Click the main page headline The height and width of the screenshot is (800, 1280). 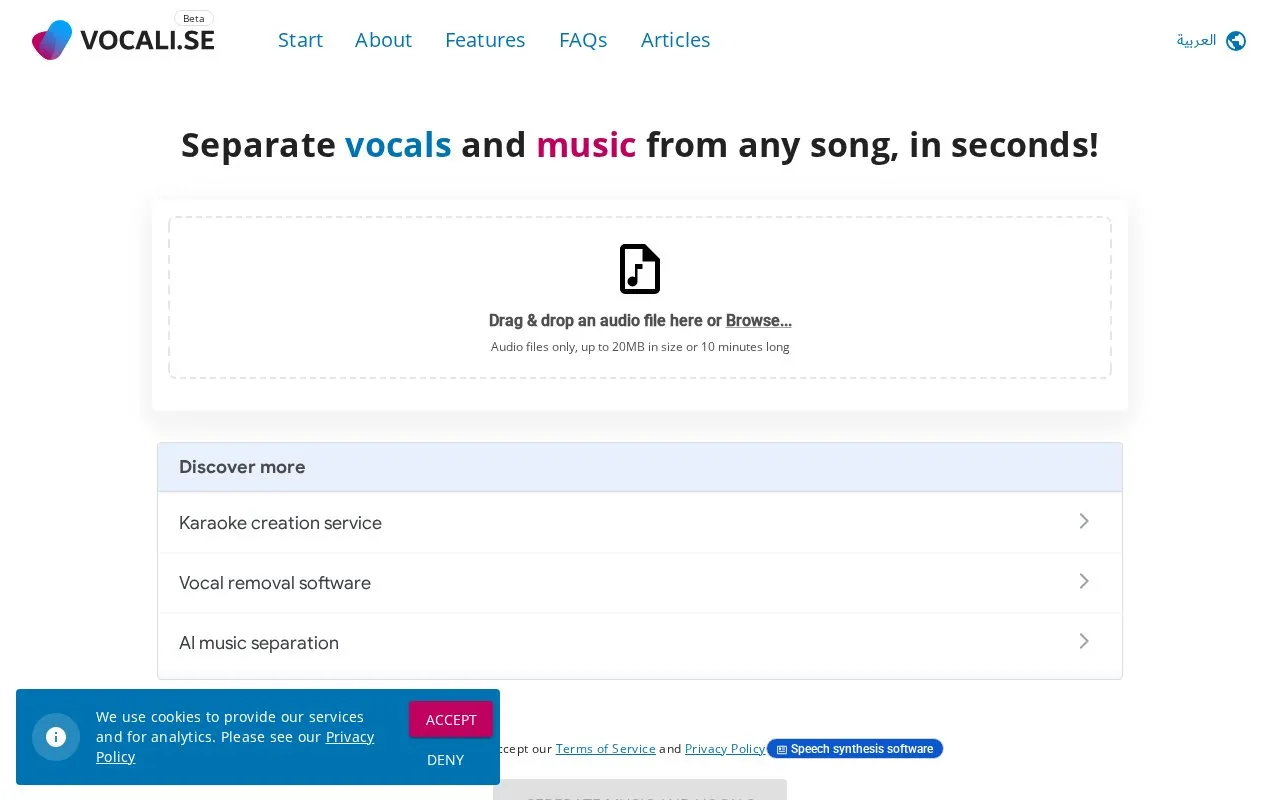(x=640, y=145)
